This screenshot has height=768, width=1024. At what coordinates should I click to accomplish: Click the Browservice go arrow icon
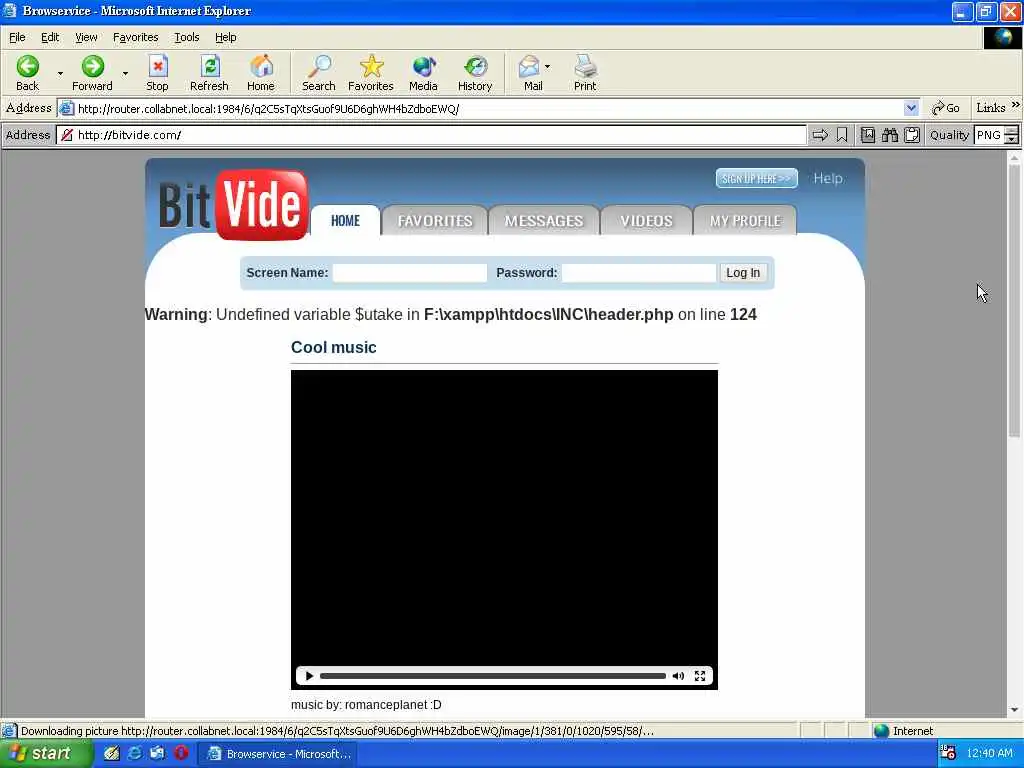(x=820, y=135)
